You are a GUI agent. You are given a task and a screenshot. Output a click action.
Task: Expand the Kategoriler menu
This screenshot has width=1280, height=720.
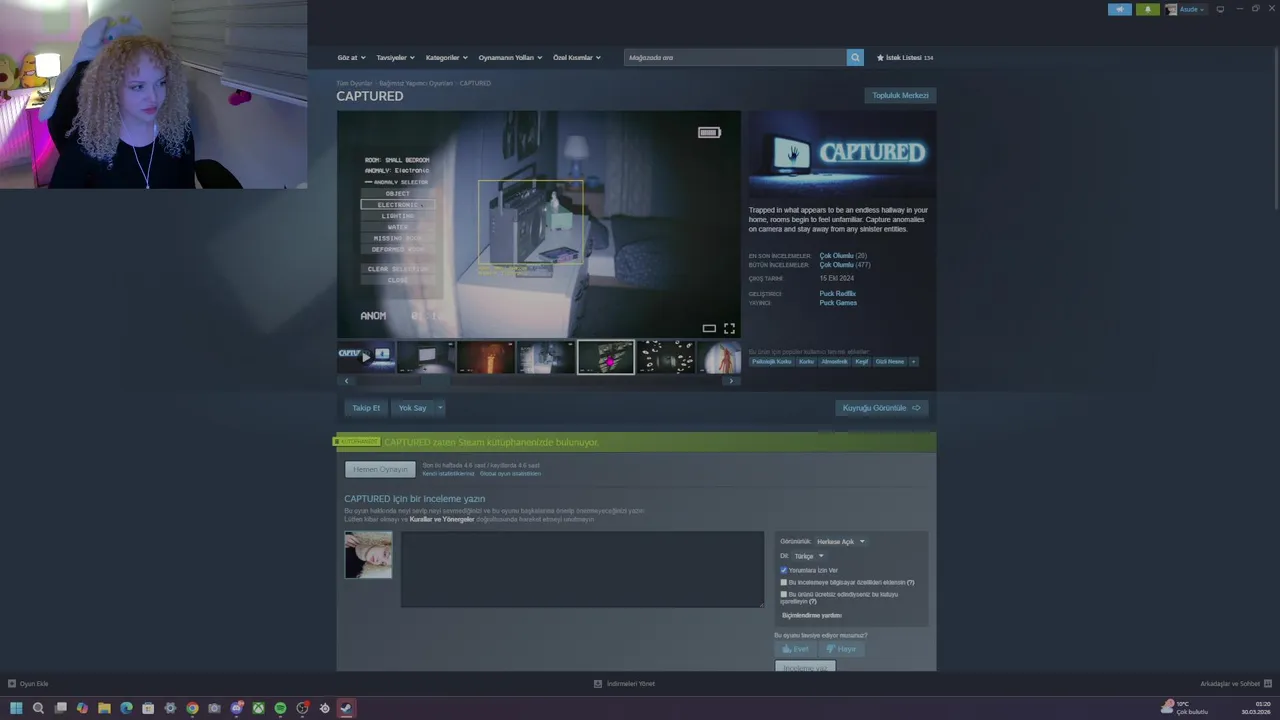[x=446, y=58]
